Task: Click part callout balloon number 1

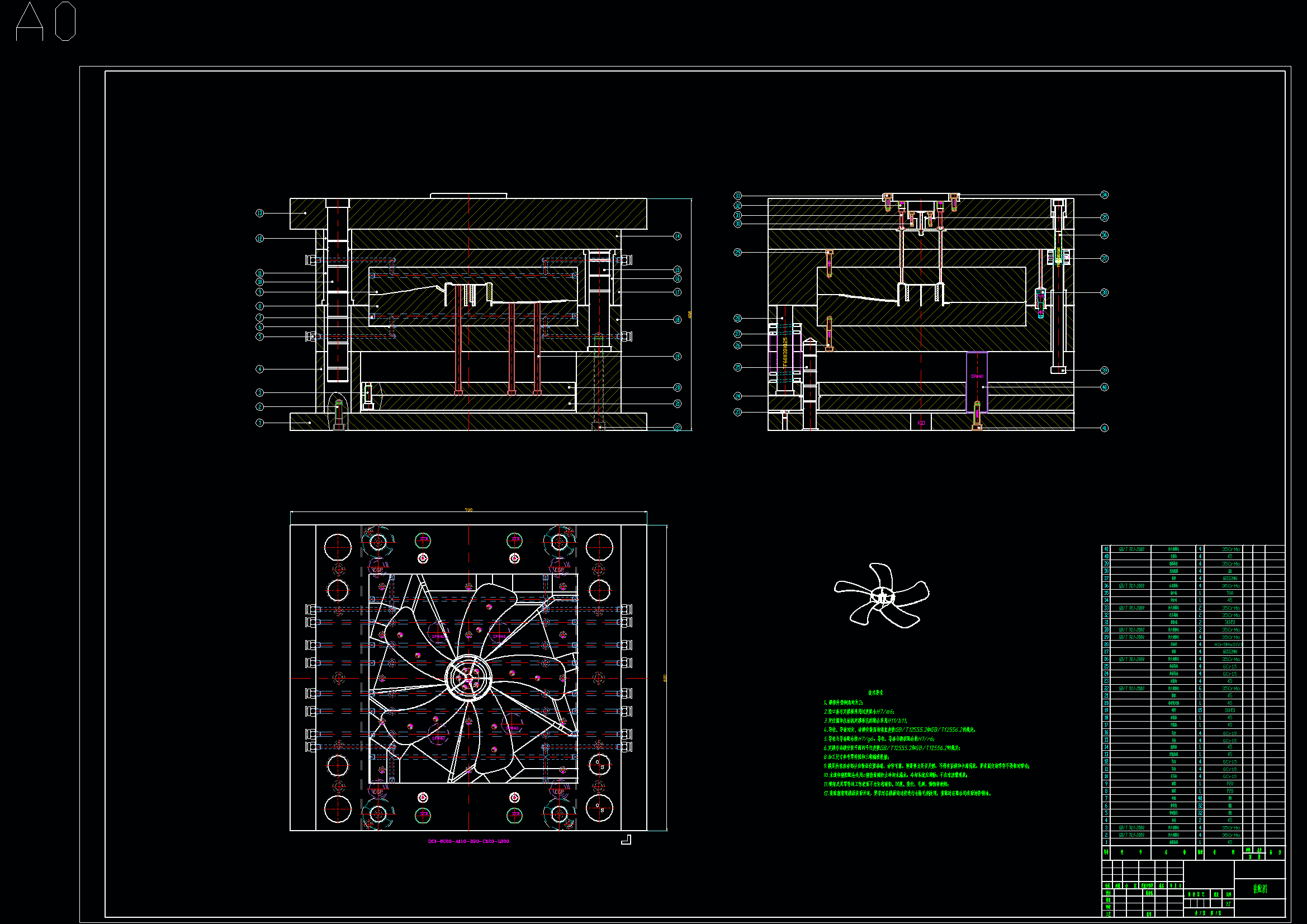Action: (x=259, y=423)
